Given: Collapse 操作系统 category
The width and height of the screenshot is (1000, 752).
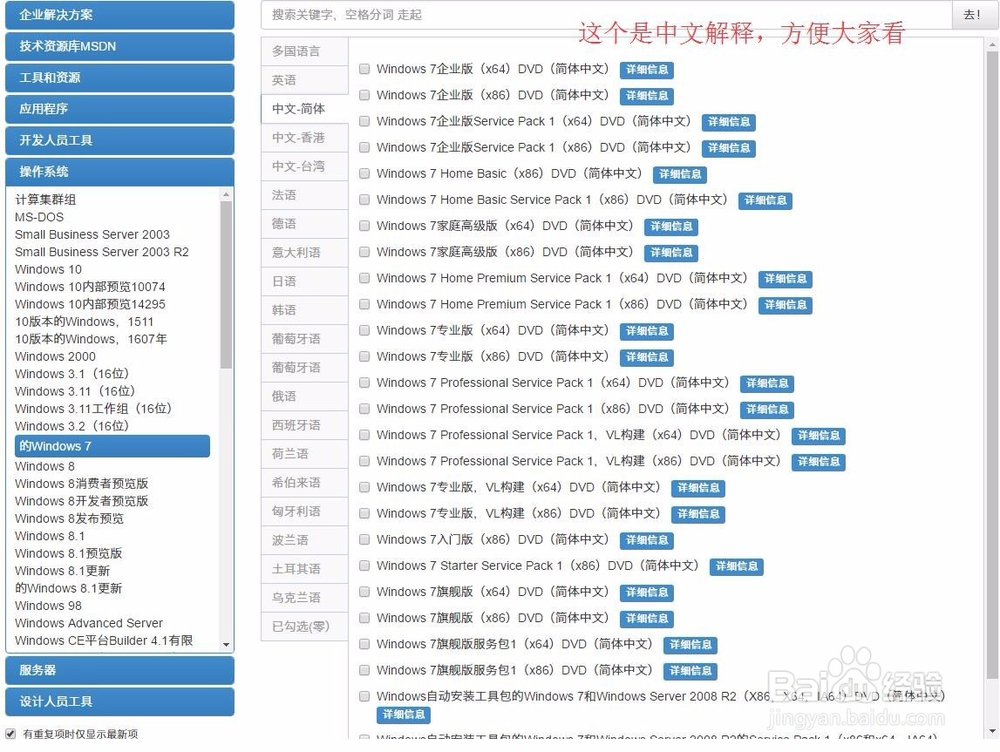Looking at the screenshot, I should (120, 171).
